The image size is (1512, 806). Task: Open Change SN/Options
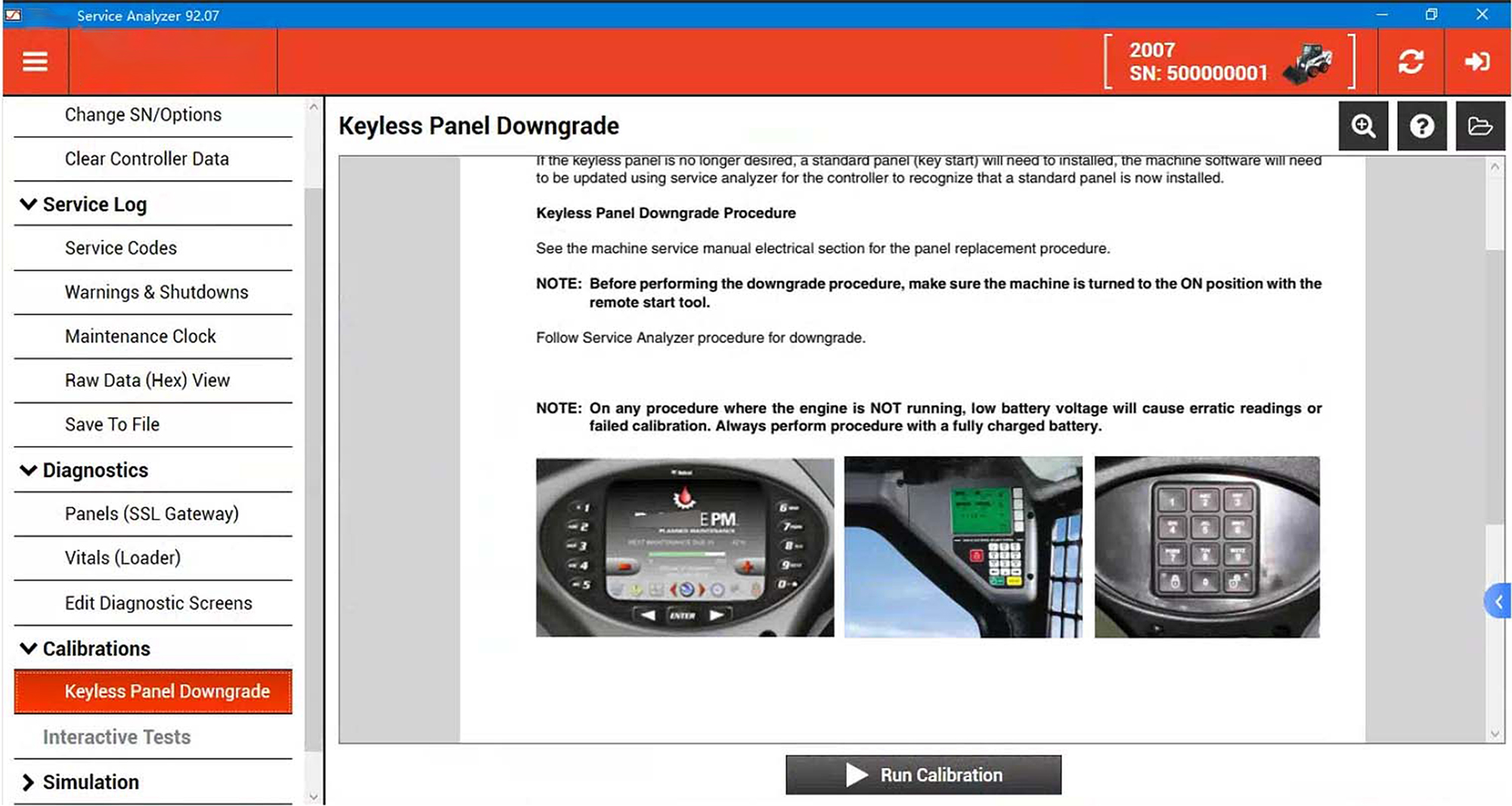coord(153,115)
